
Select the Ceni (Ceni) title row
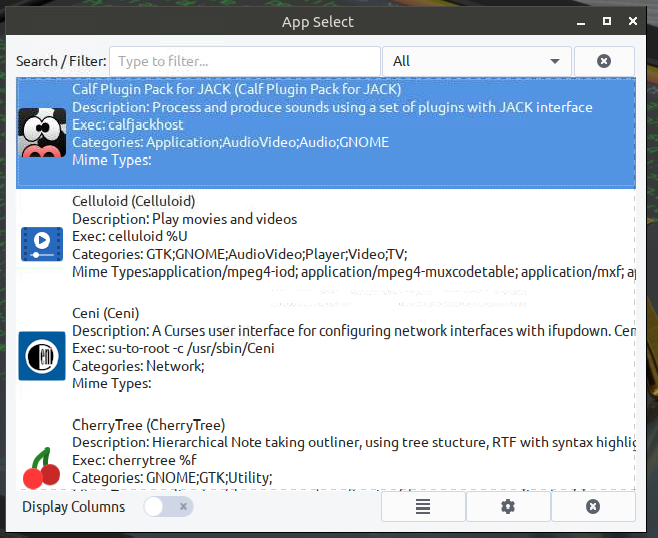click(x=106, y=313)
